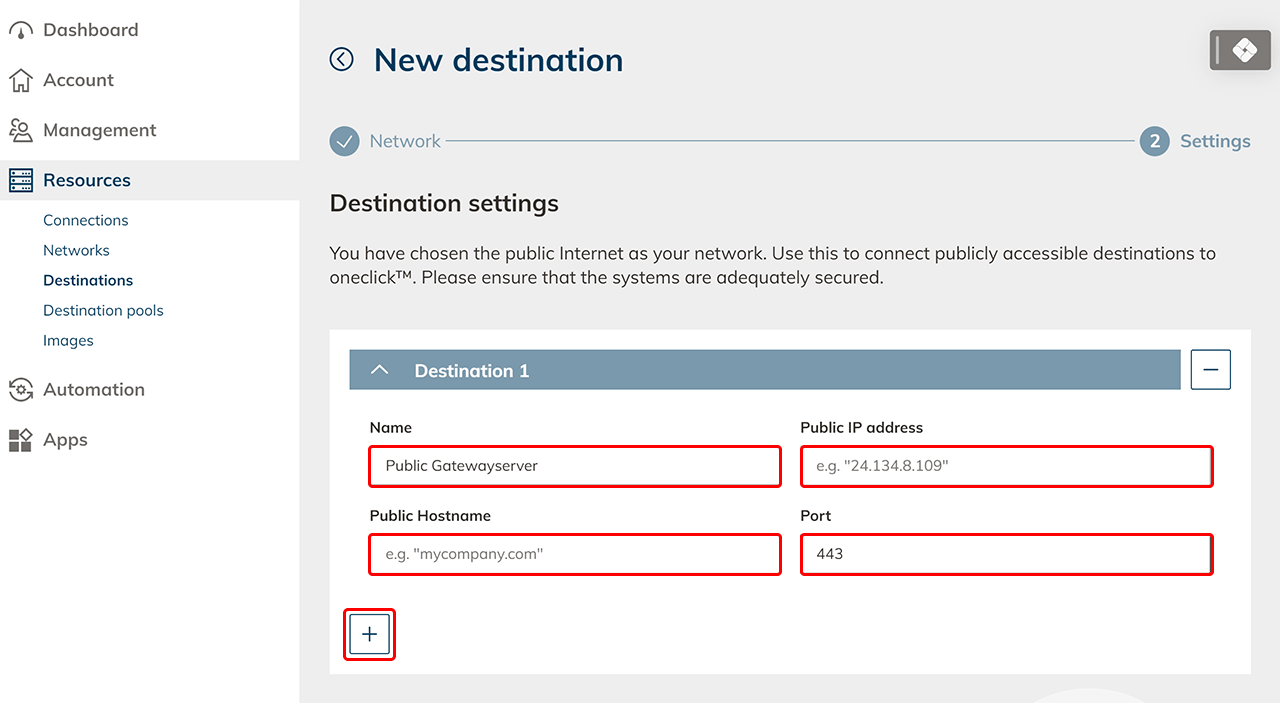Navigate to Destination pools
The width and height of the screenshot is (1280, 703).
[x=103, y=310]
